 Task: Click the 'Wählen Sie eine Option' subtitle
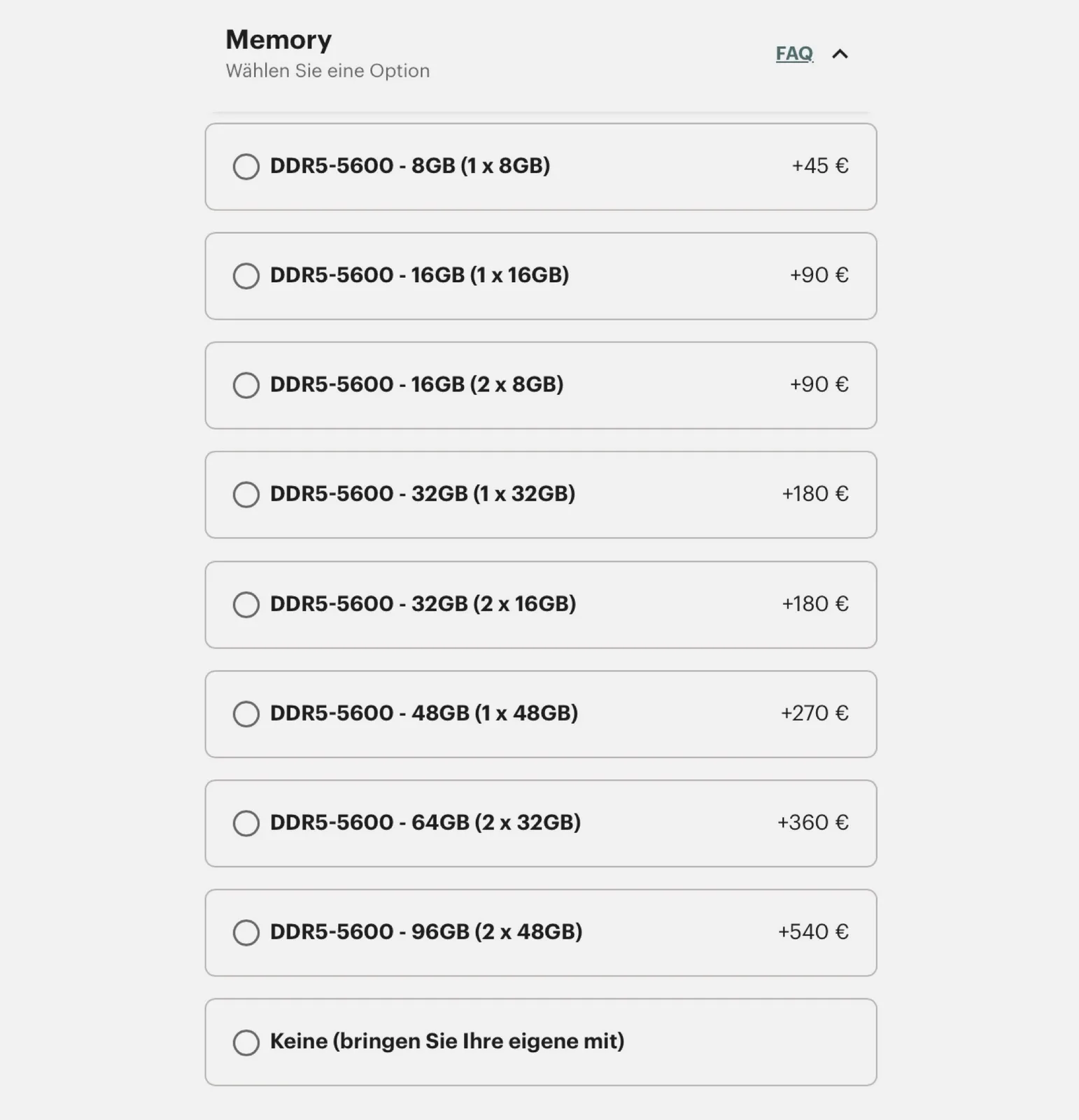pos(327,71)
